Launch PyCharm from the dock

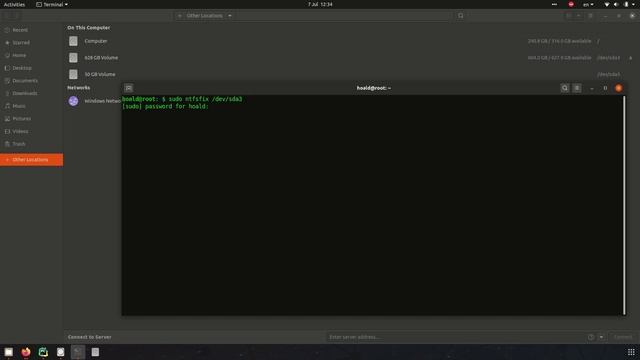coord(43,352)
